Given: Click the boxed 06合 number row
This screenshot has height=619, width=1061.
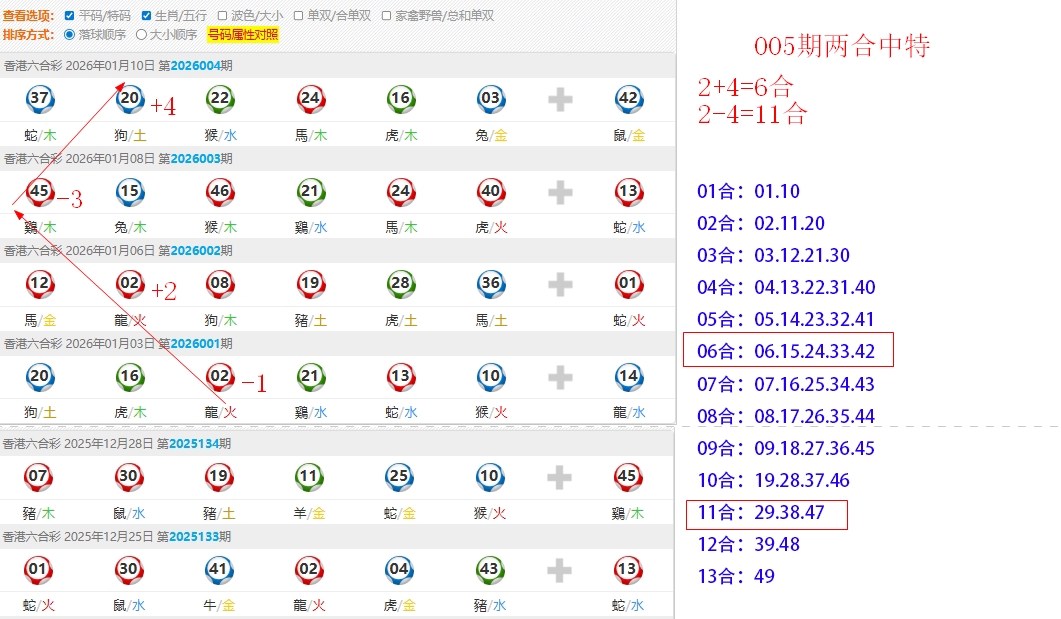Looking at the screenshot, I should pos(788,351).
